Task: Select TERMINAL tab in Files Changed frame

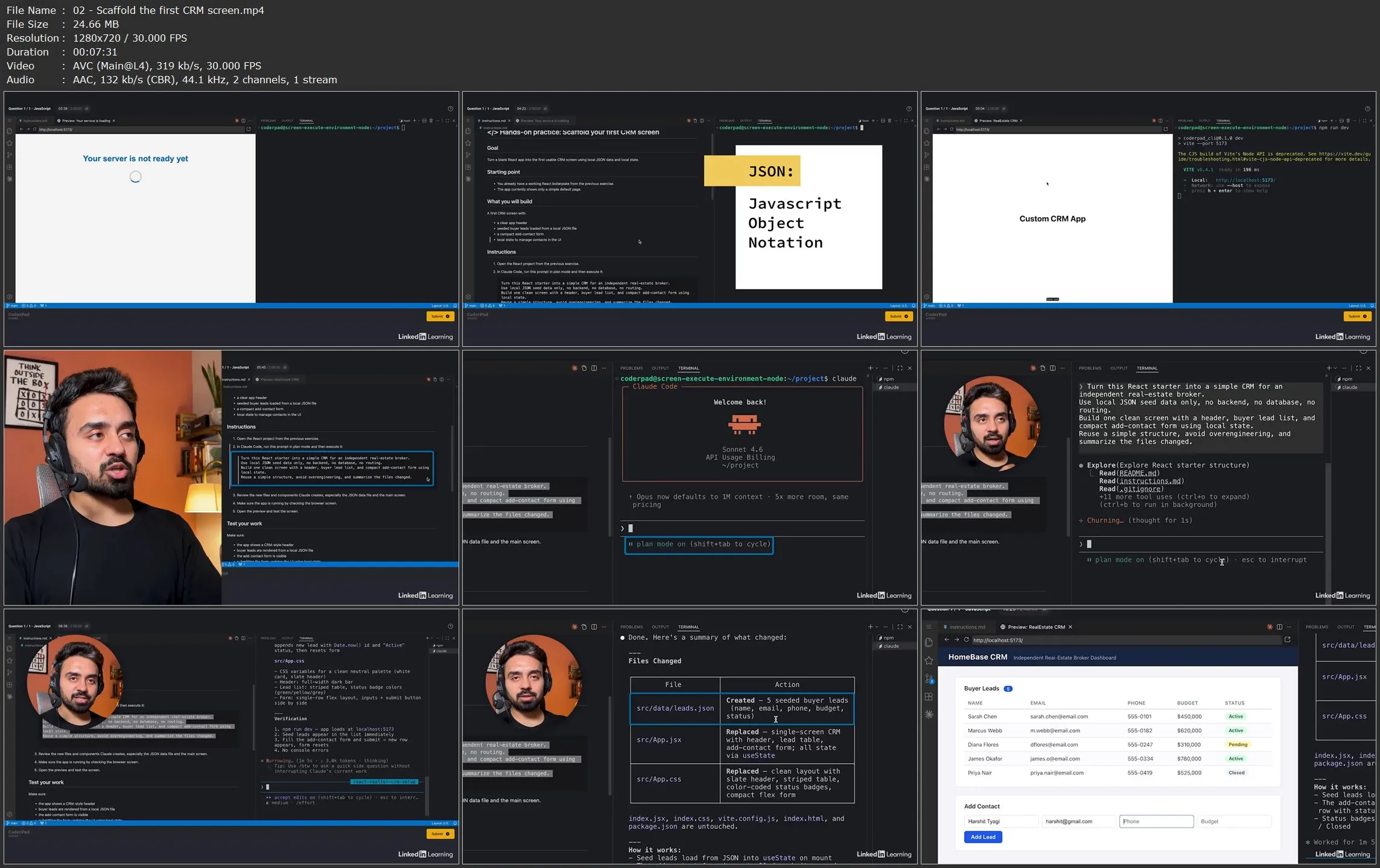Action: [x=688, y=627]
